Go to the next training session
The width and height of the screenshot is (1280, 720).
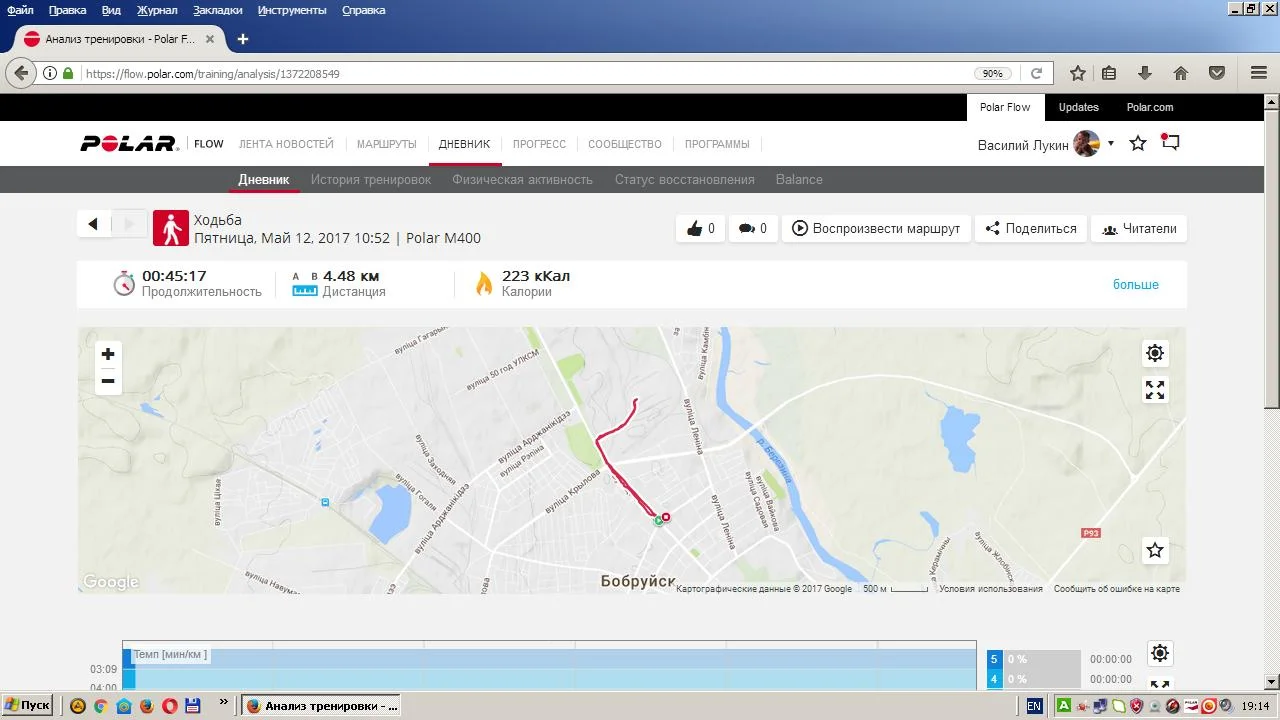pos(129,224)
